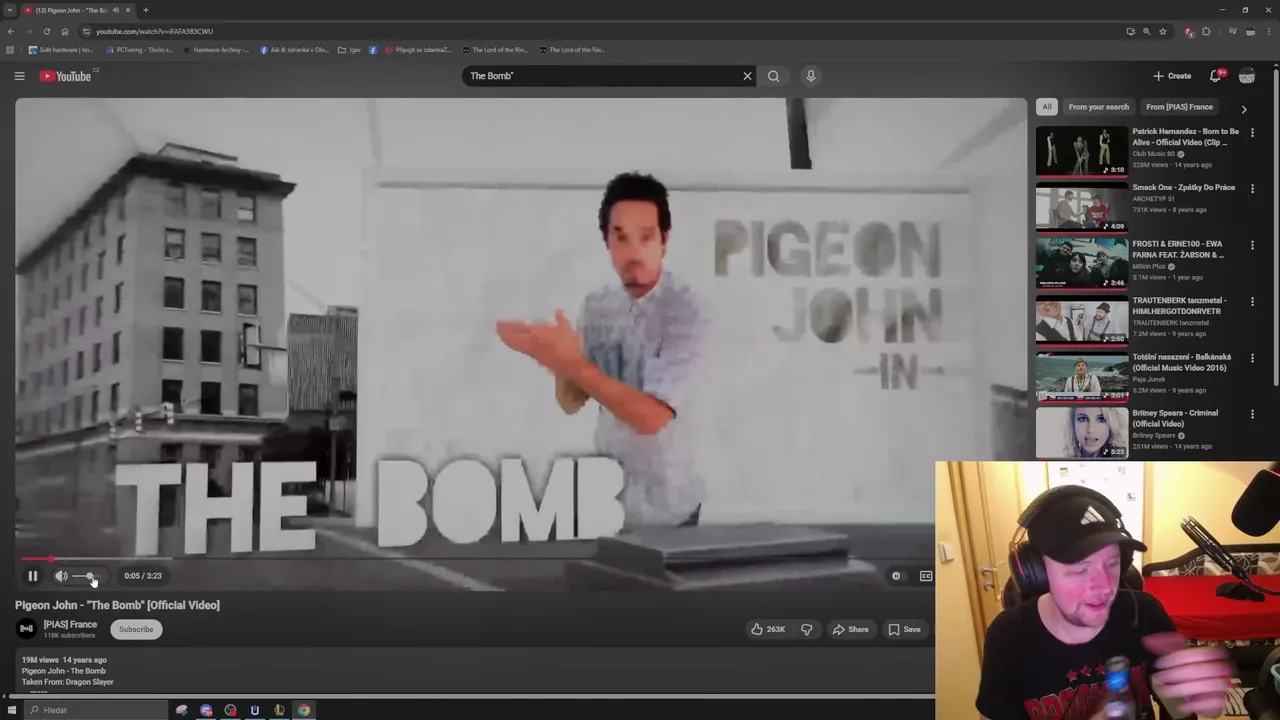Image resolution: width=1280 pixels, height=720 pixels.
Task: Reload the page
Action: coord(46,31)
